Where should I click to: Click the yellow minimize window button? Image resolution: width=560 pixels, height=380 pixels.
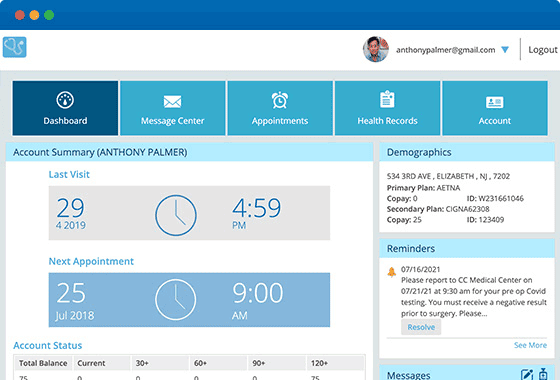pyautogui.click(x=34, y=15)
